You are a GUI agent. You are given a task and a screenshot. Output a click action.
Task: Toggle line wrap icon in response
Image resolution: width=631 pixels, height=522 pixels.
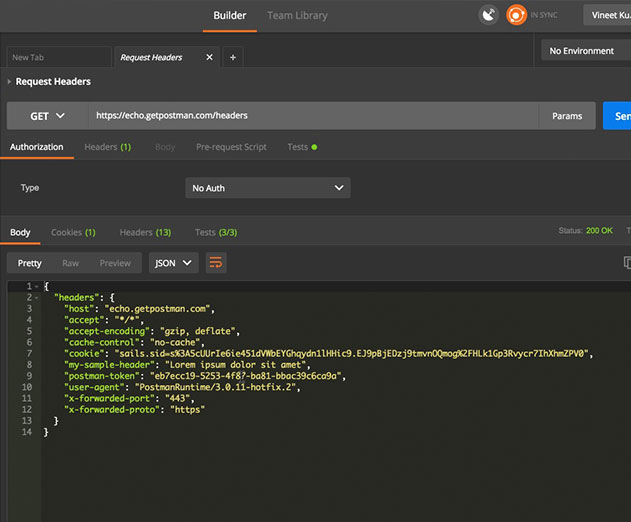tap(216, 263)
